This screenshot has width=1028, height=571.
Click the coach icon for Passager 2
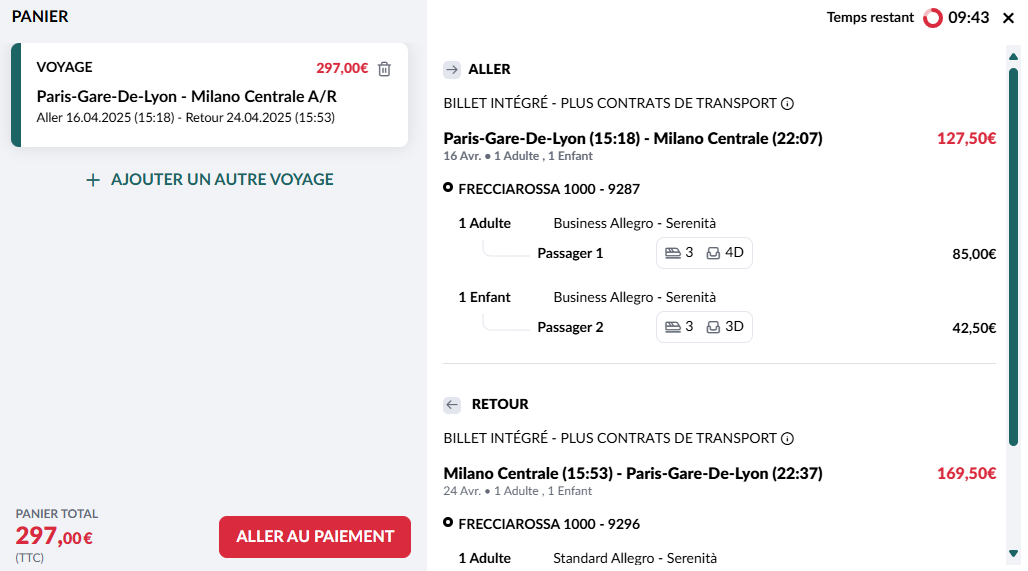(x=673, y=327)
